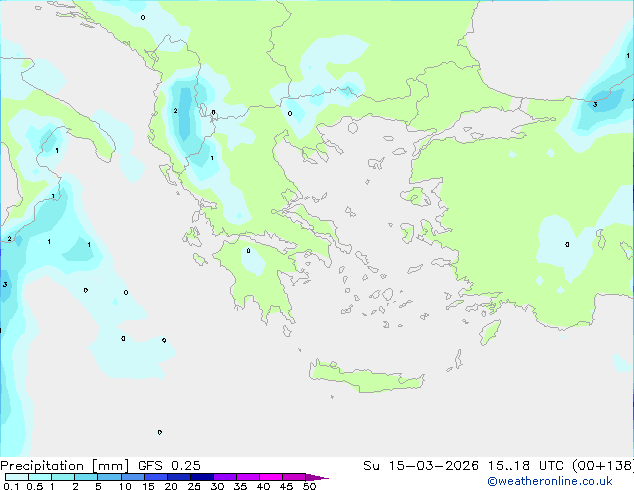Click the '25' legend tick label
634x490 pixels.
click(194, 486)
